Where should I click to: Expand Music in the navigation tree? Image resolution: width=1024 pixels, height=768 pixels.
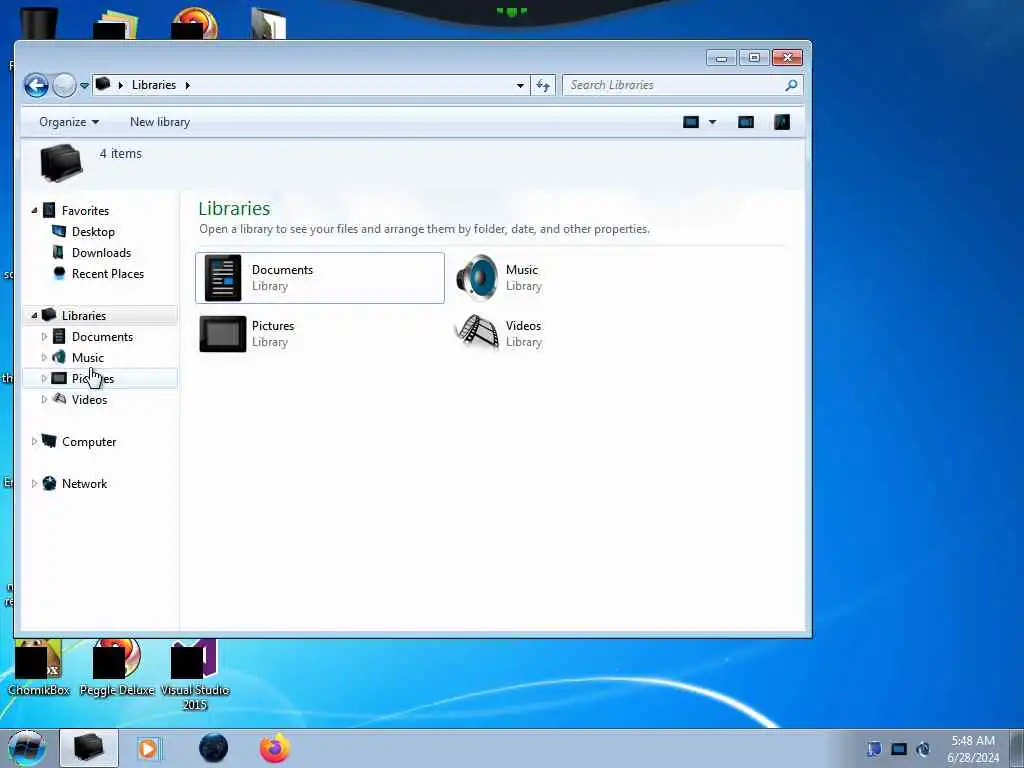(44, 357)
